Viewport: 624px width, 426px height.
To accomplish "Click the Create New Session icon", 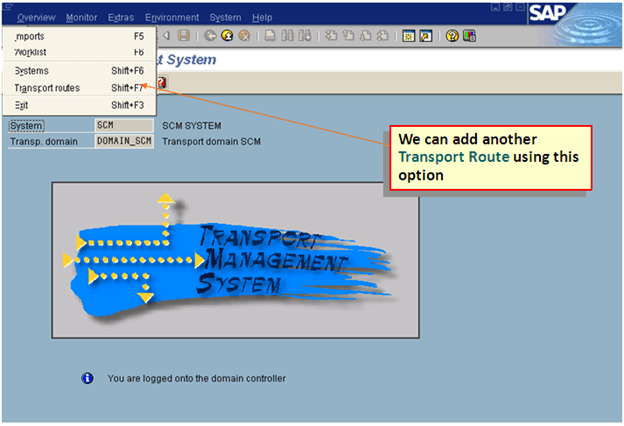I will 408,36.
